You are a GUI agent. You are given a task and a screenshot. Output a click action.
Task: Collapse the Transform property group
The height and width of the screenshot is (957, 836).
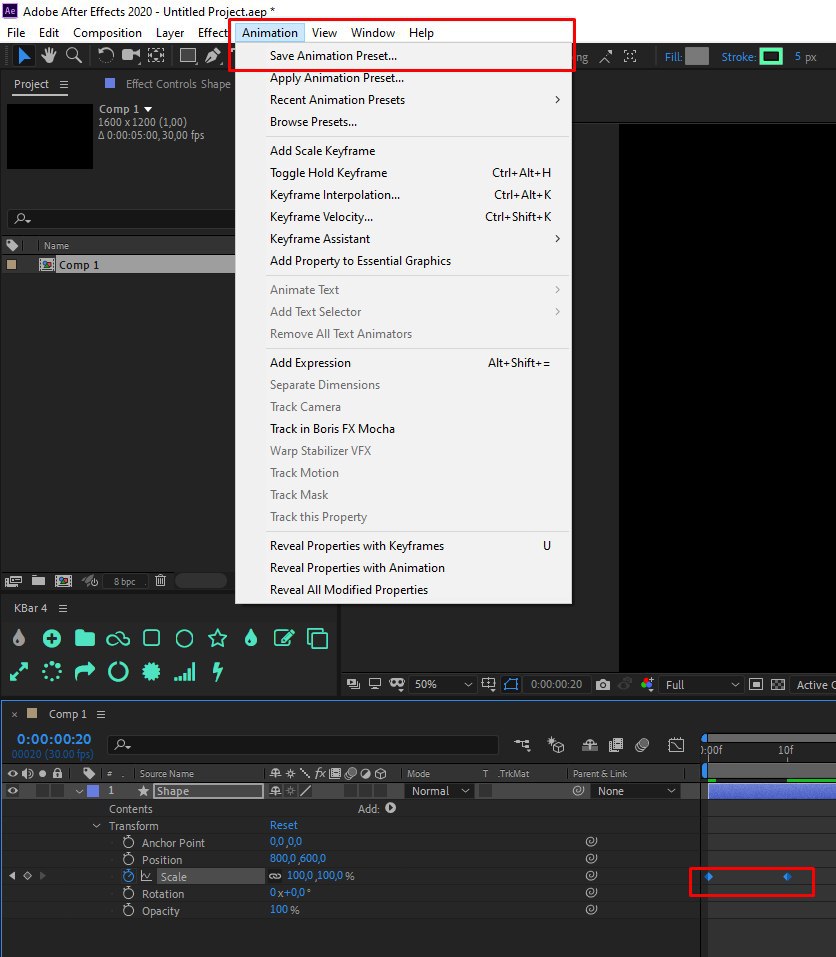click(96, 826)
